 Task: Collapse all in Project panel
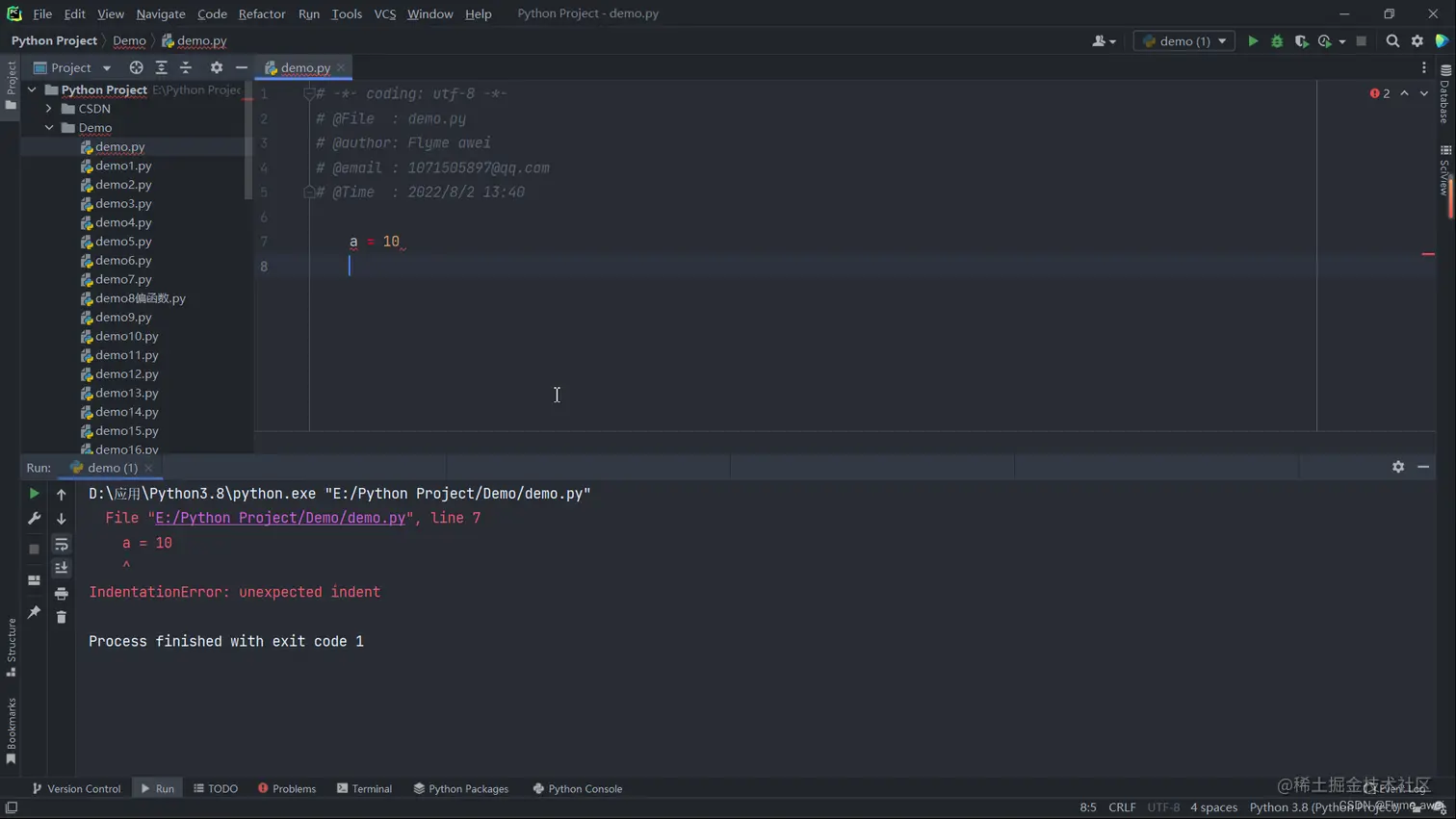pos(186,67)
